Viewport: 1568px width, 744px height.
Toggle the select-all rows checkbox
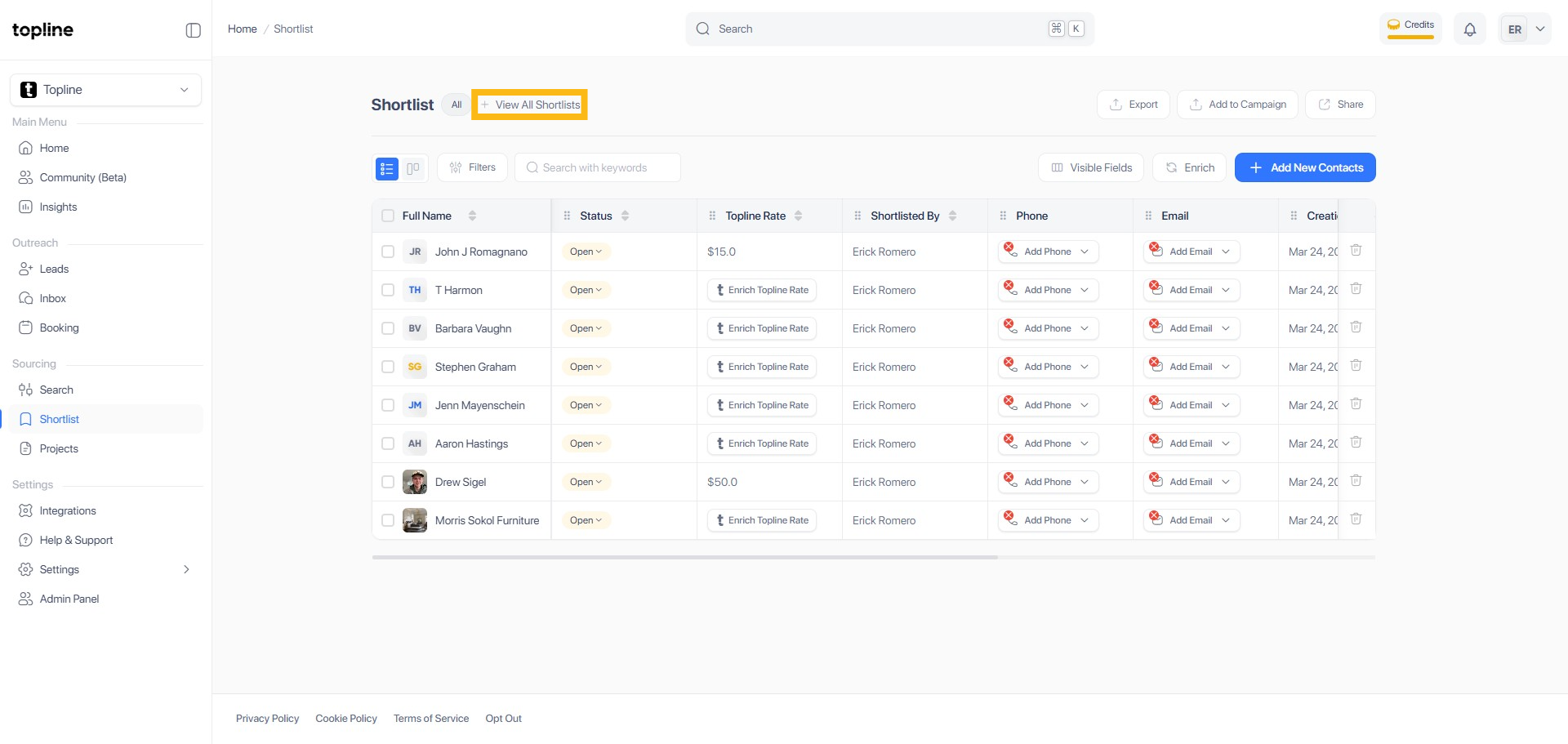coord(388,216)
